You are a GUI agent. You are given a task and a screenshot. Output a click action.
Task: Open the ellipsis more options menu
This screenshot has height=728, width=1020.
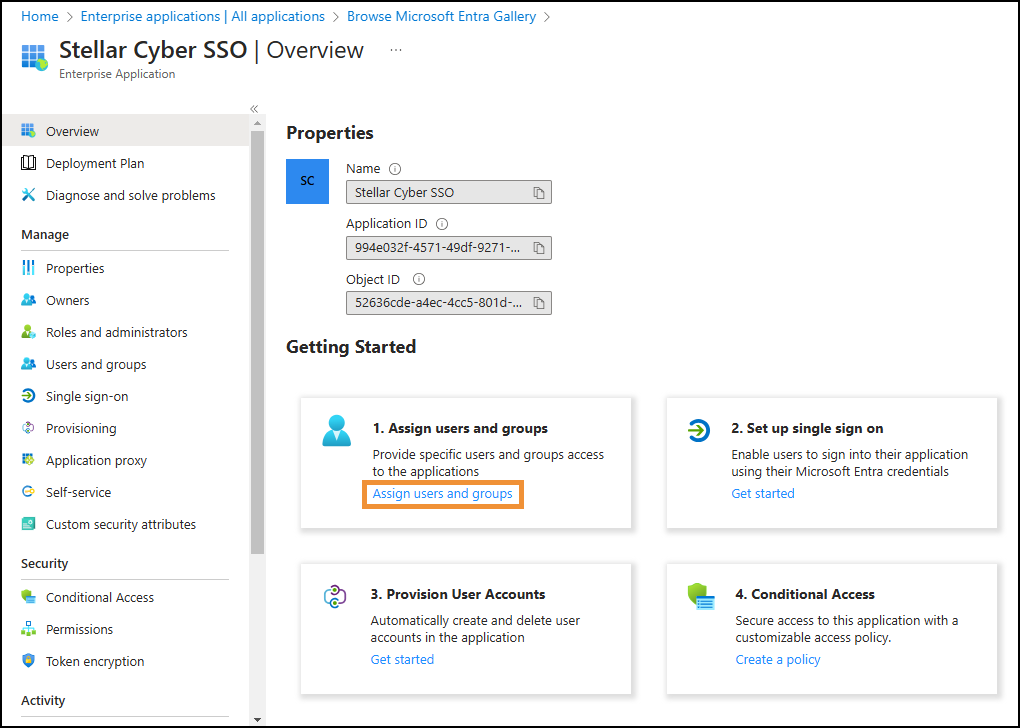click(396, 50)
